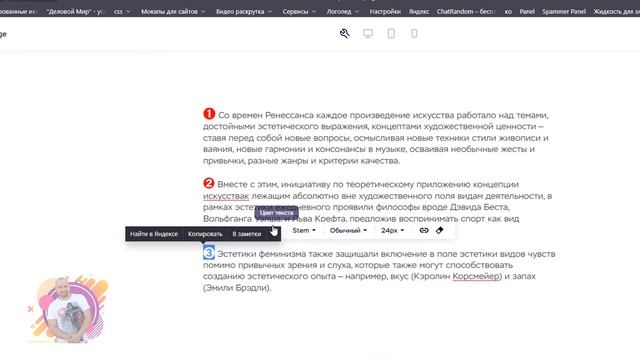Switch to the mobile phone preview icon

coord(414,33)
